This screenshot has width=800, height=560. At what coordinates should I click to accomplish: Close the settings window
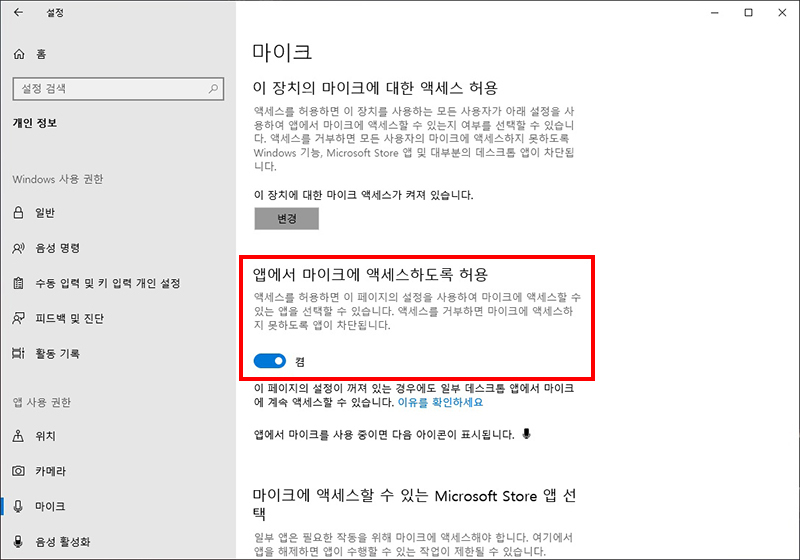[782, 12]
